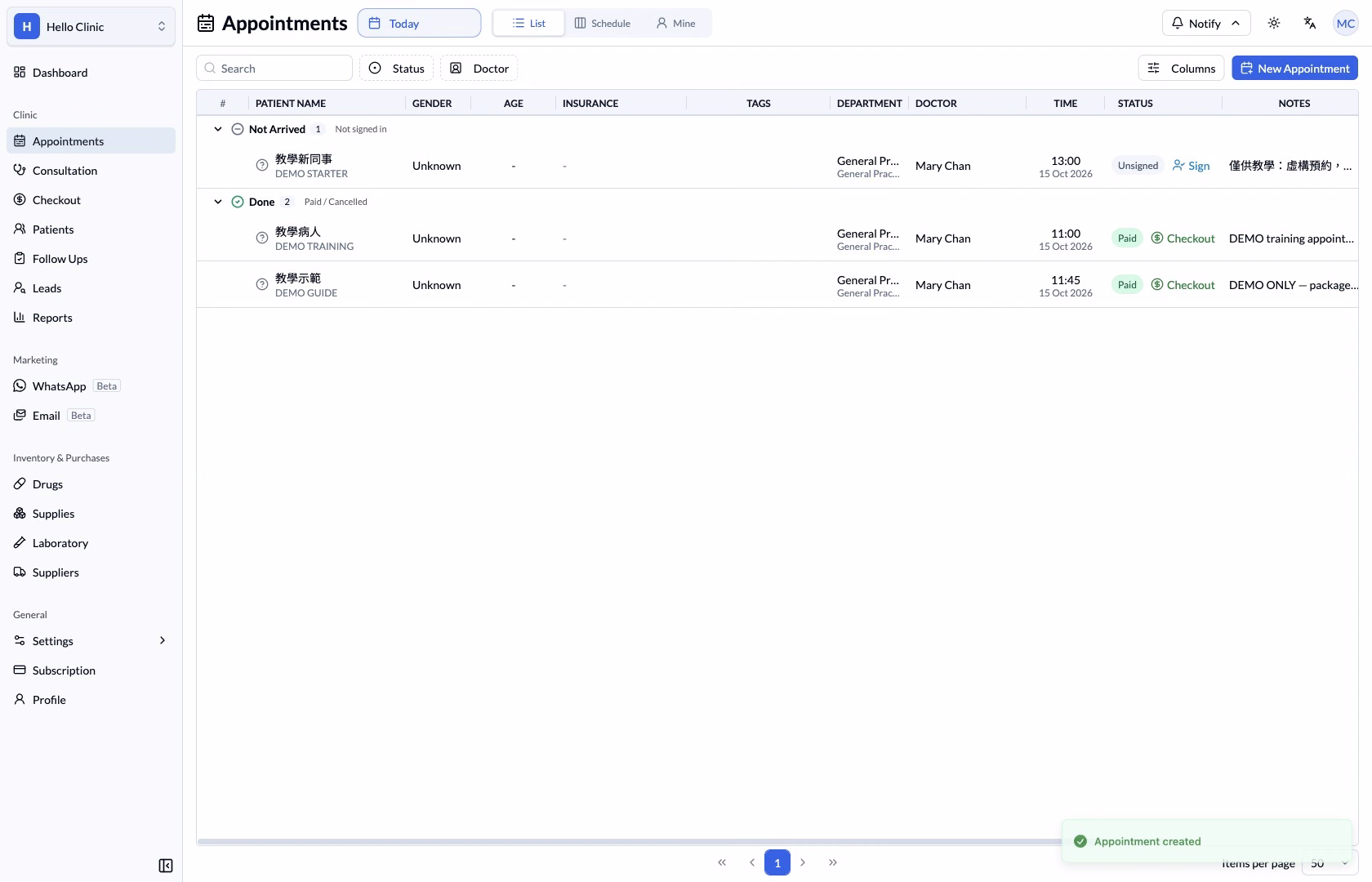Click the Unsigned status badge

point(1138,165)
